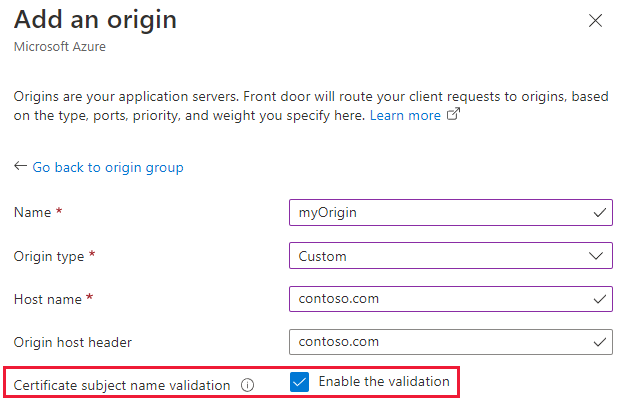Click the Name field containing myOrigin
This screenshot has height=413, width=625.
pos(440,213)
